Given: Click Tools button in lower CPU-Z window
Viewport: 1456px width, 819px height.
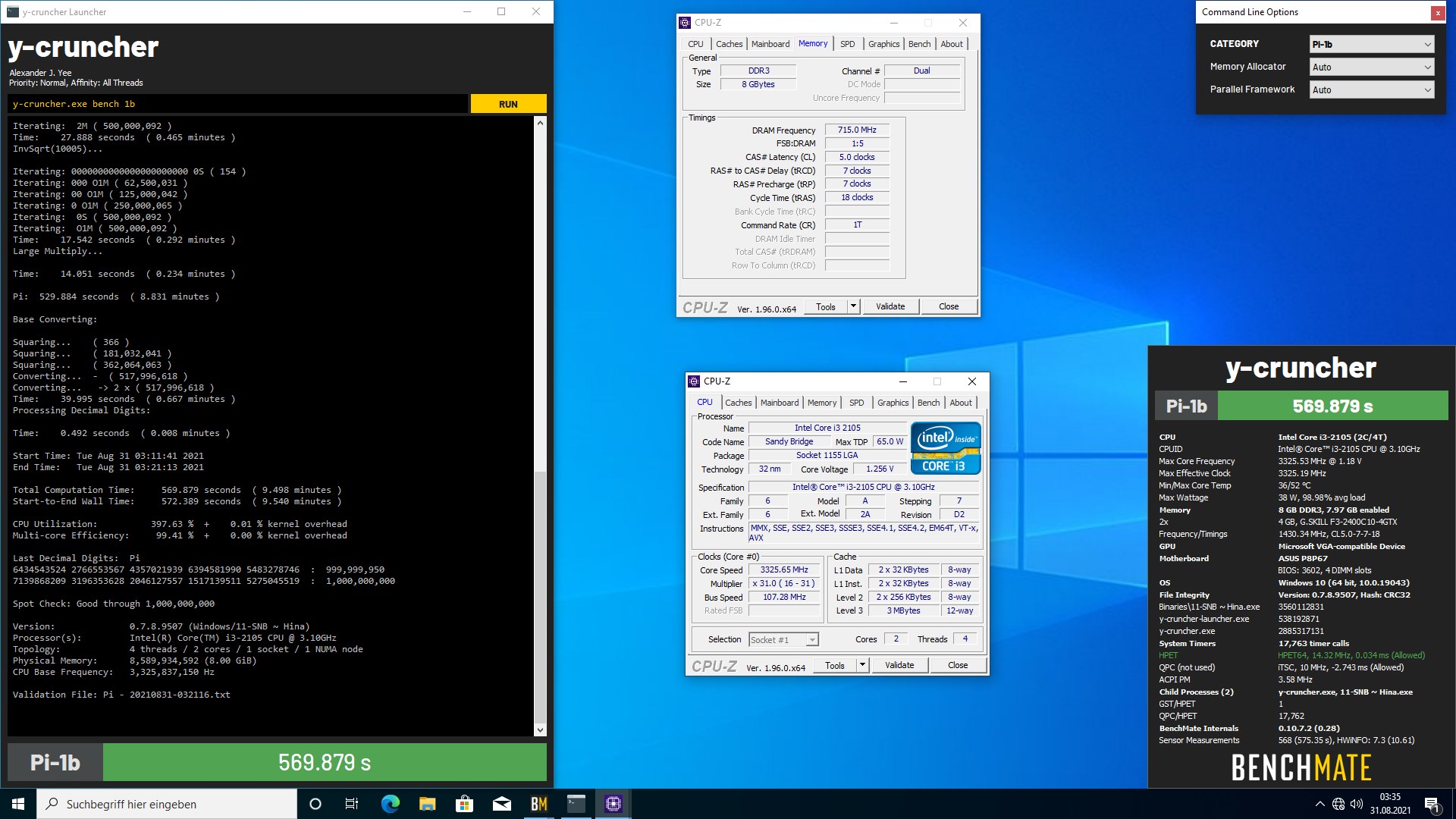Looking at the screenshot, I should coord(835,665).
